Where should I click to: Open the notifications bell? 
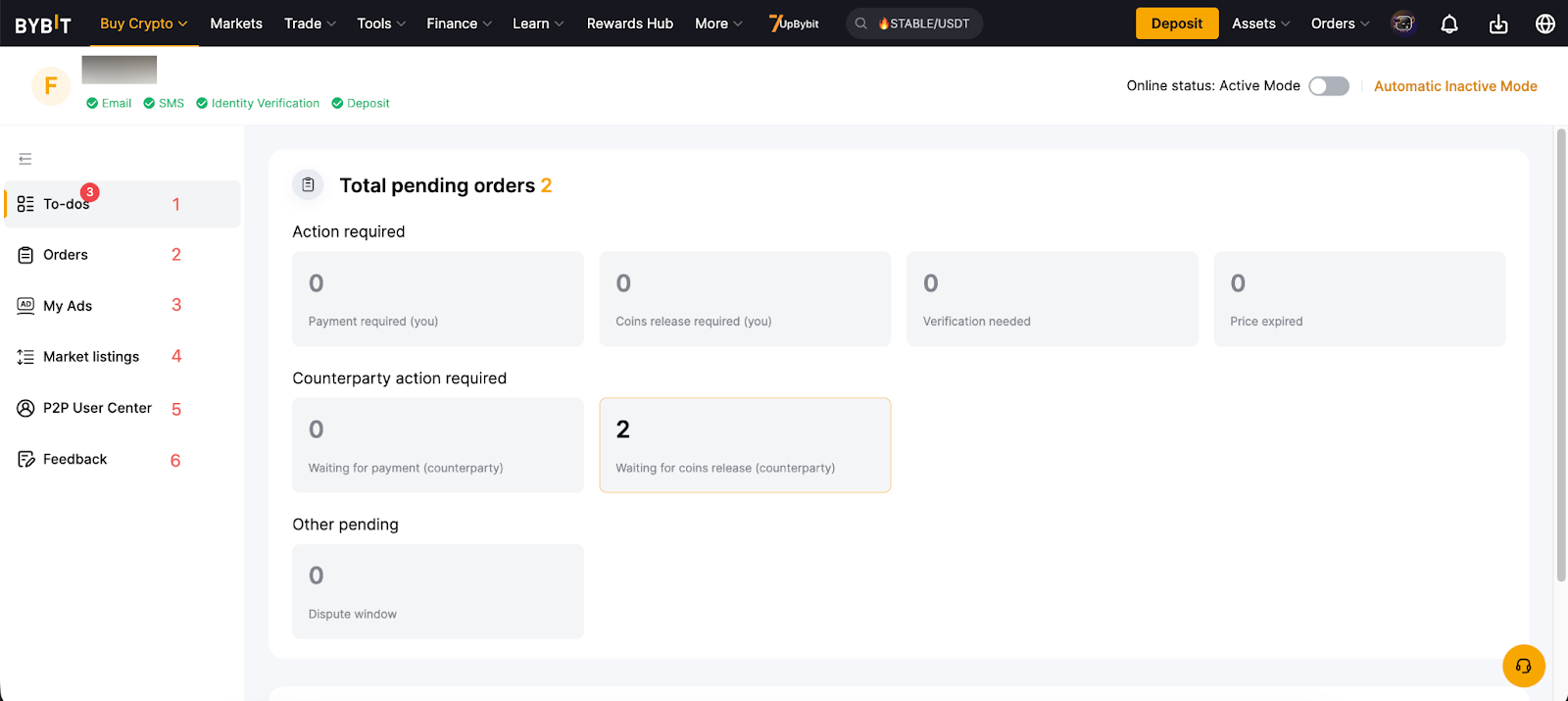click(x=1449, y=24)
